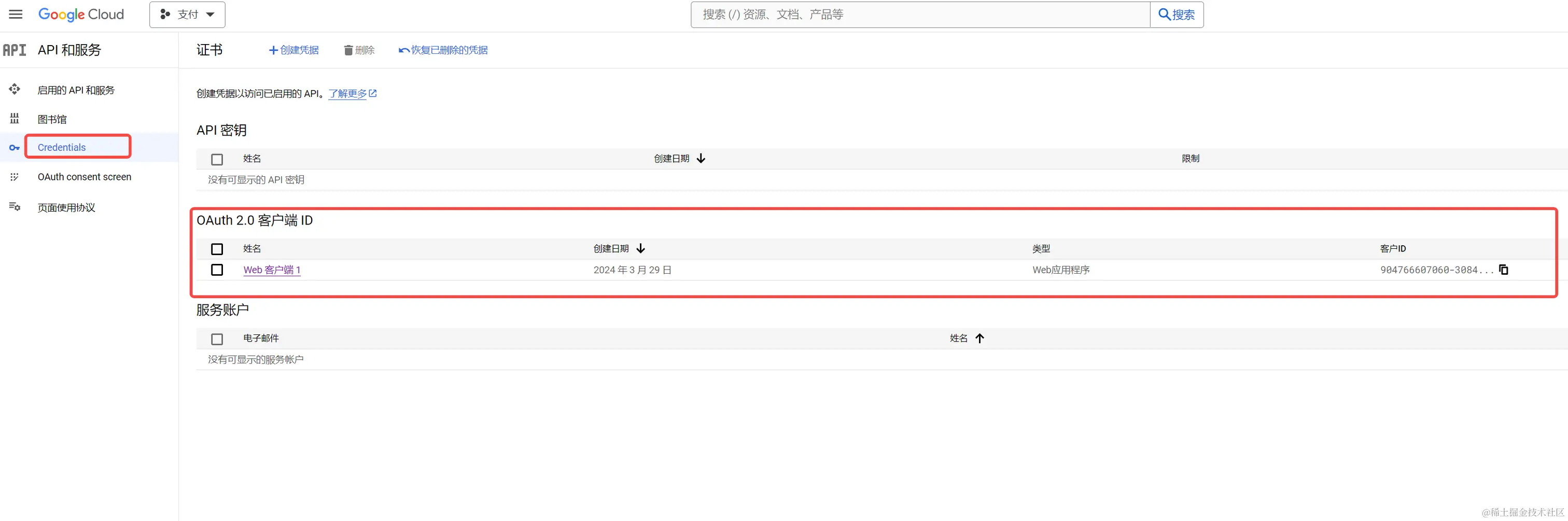The height and width of the screenshot is (521, 1568).
Task: Open the hamburger navigation menu
Action: point(16,14)
